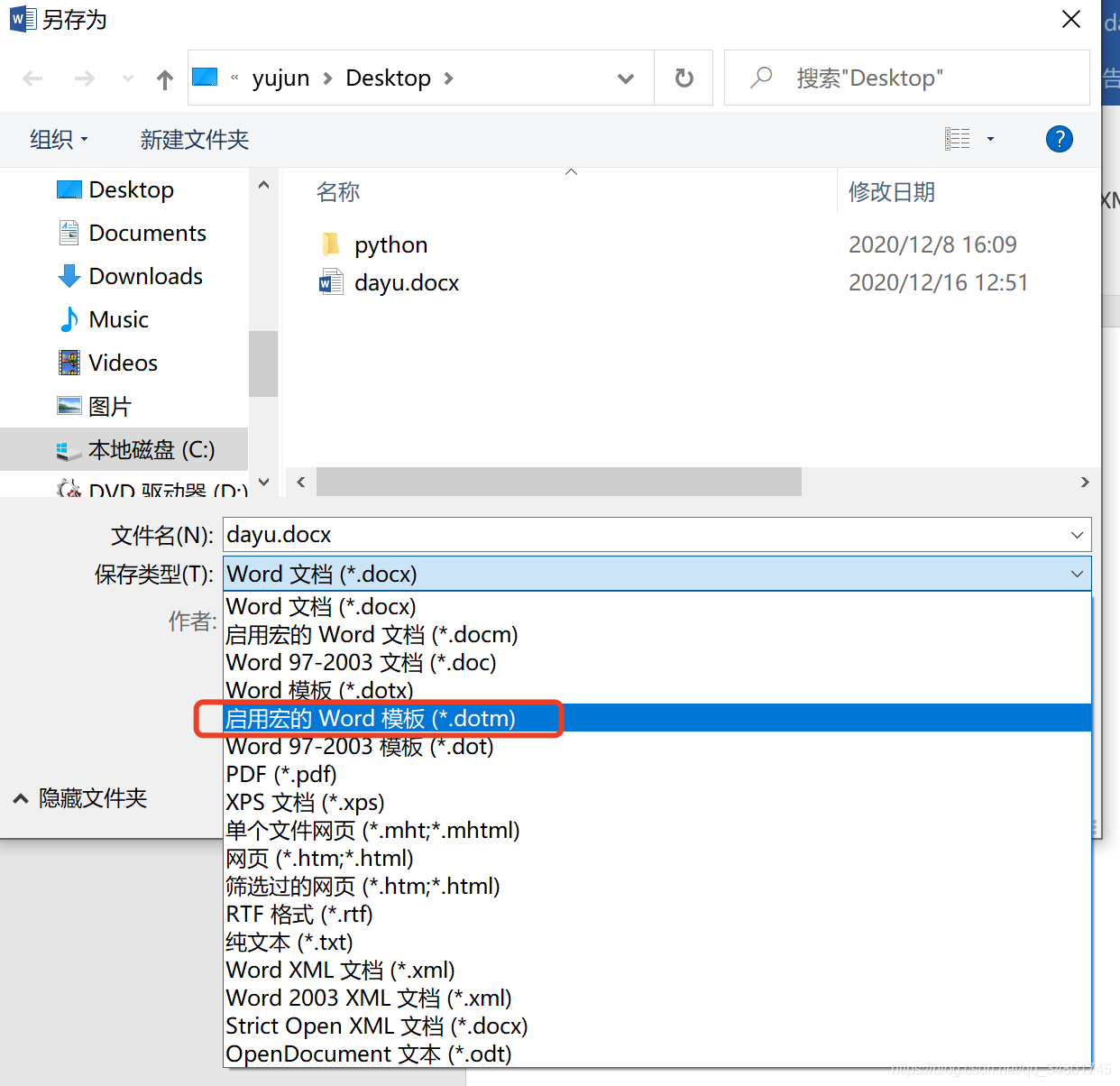The width and height of the screenshot is (1120, 1086).
Task: Click date 2020/12/16 12:51
Action: pos(938,282)
